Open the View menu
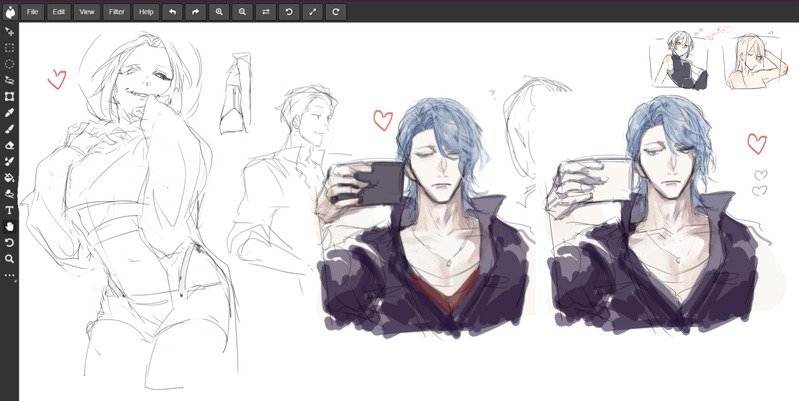Viewport: 799px width, 401px height. (87, 12)
